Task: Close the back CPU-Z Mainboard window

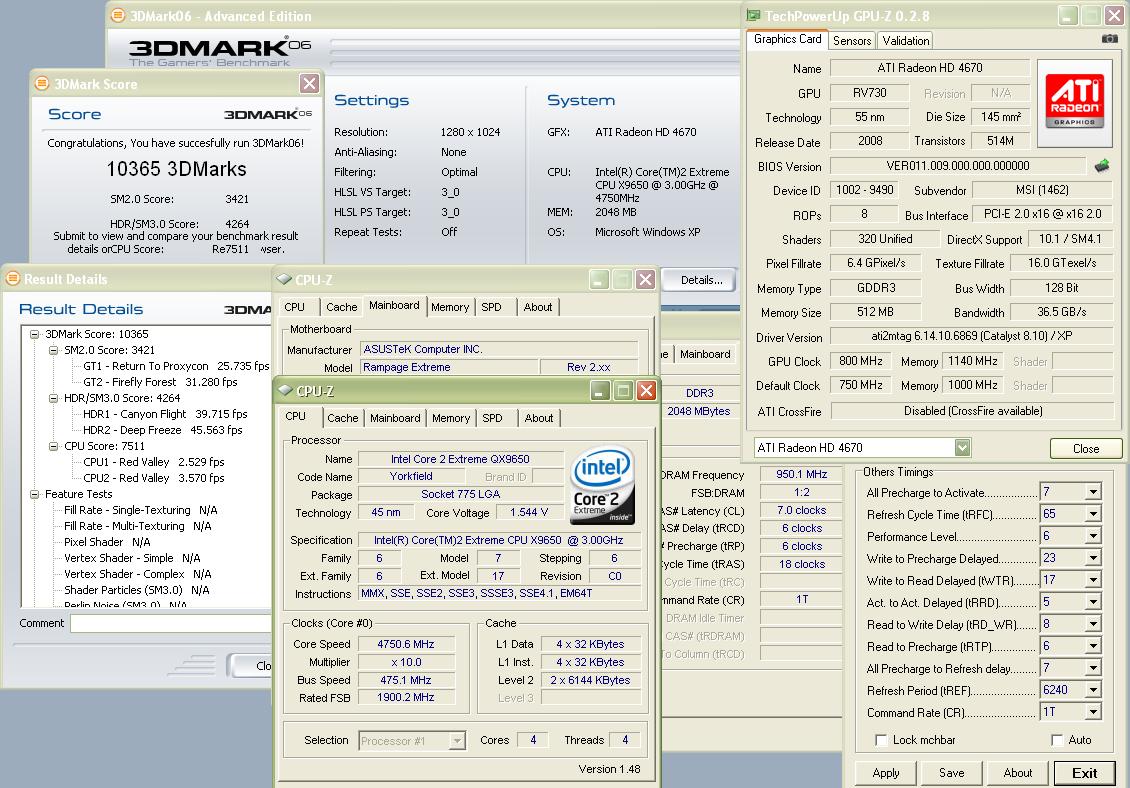Action: pos(646,280)
